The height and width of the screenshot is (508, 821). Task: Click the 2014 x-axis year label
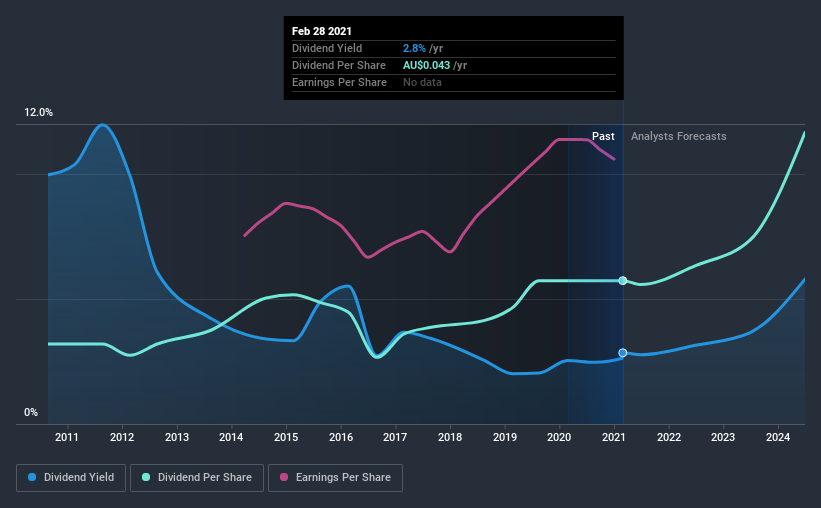[x=231, y=437]
